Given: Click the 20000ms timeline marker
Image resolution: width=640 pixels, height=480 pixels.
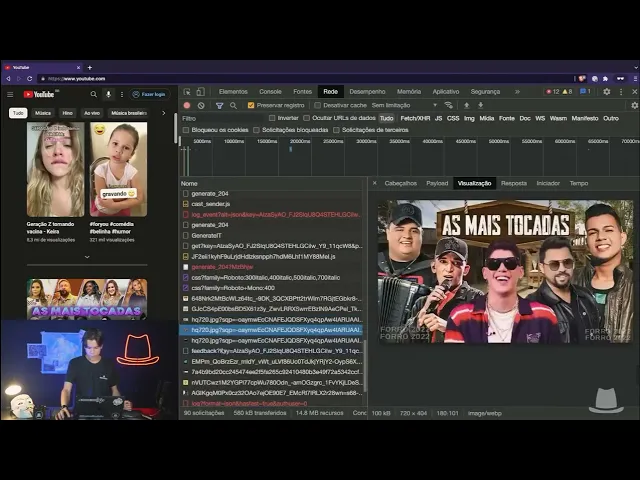Looking at the screenshot, I should coord(300,141).
